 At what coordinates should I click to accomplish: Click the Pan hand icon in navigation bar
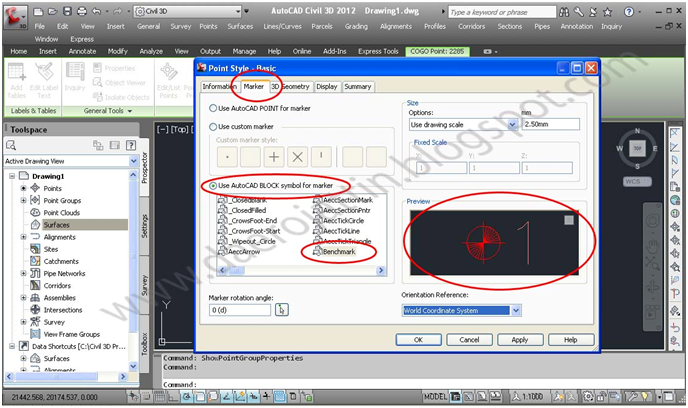(652, 246)
